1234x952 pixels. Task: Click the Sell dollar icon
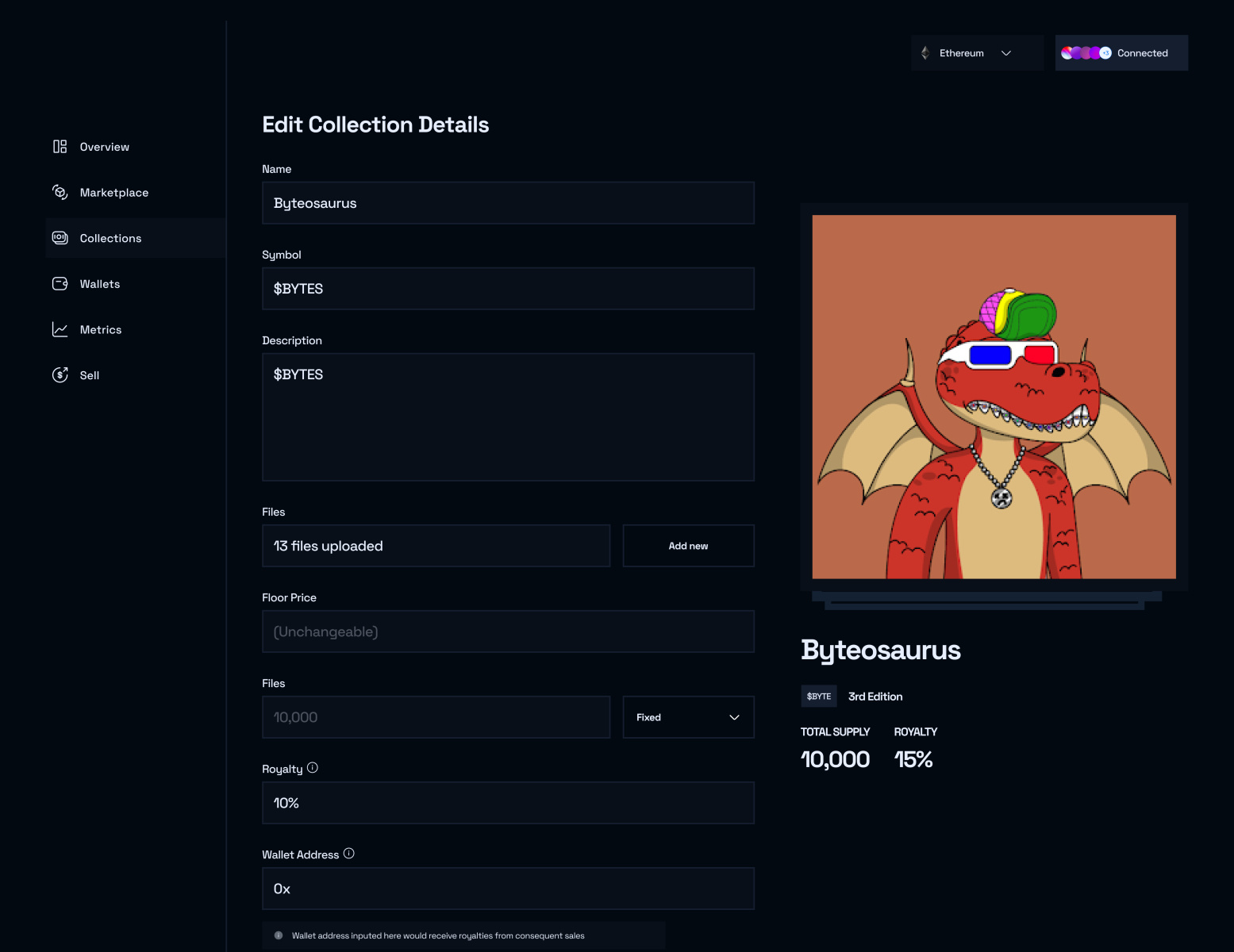(60, 375)
